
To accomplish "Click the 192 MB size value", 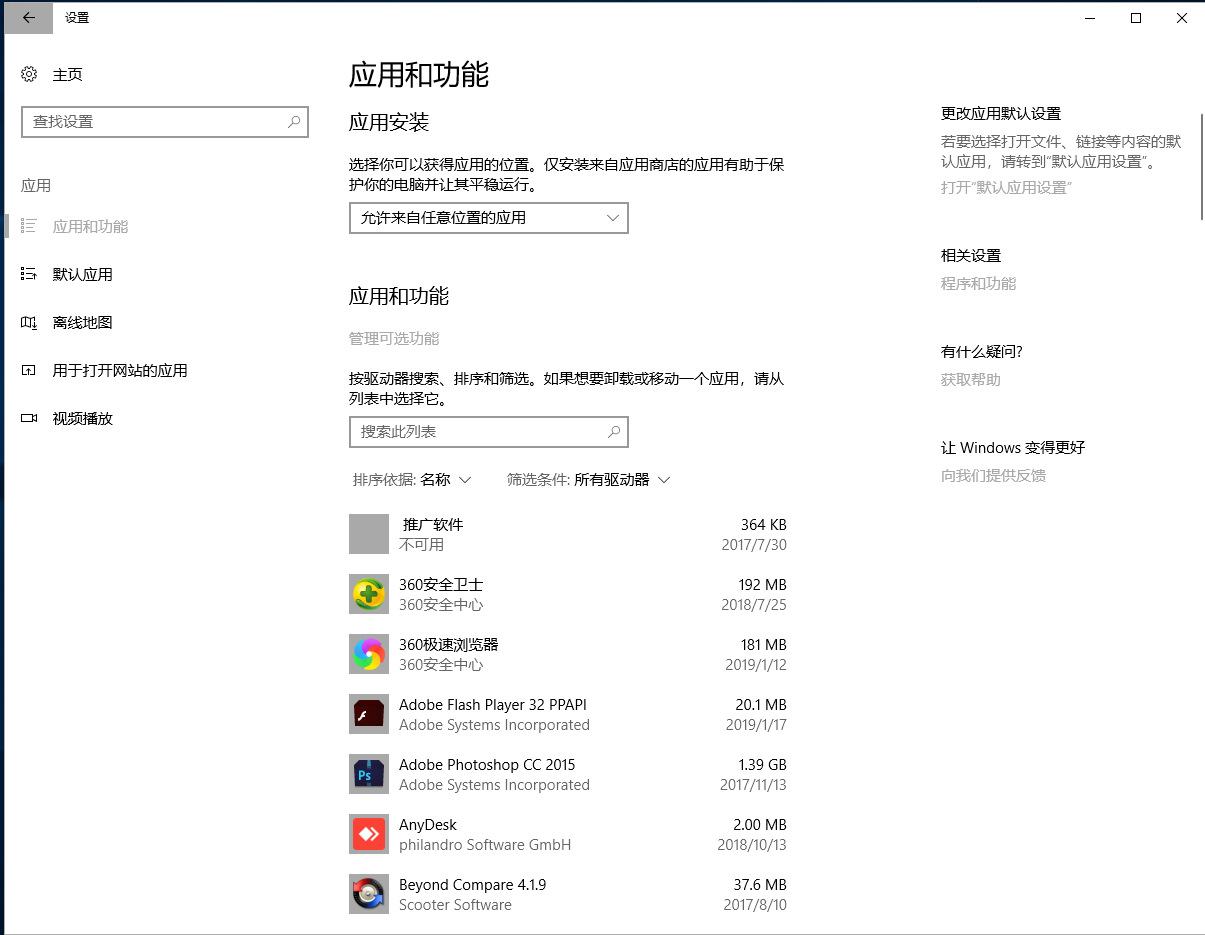I will pos(762,584).
